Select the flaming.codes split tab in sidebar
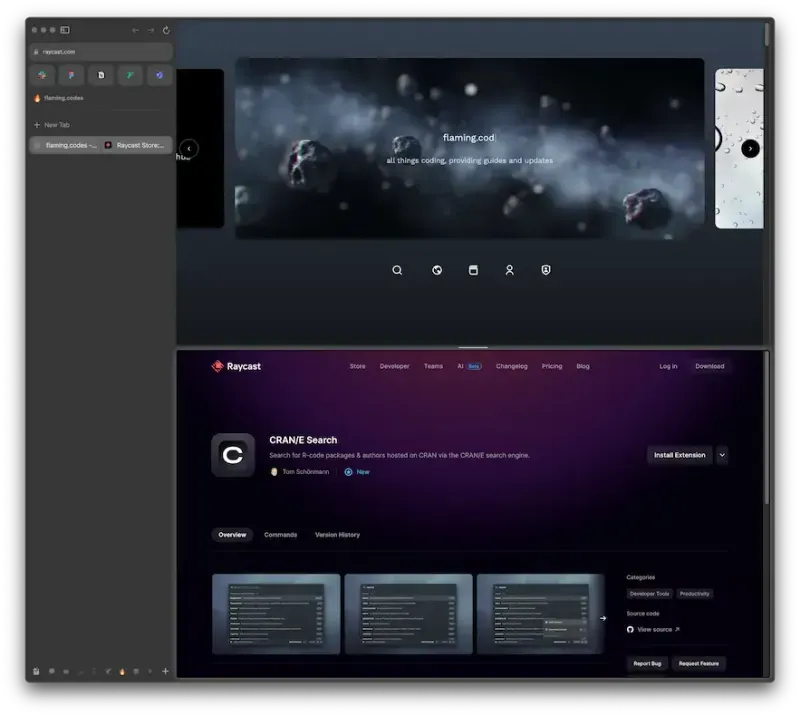Screen dimensions: 800x716 [65, 145]
